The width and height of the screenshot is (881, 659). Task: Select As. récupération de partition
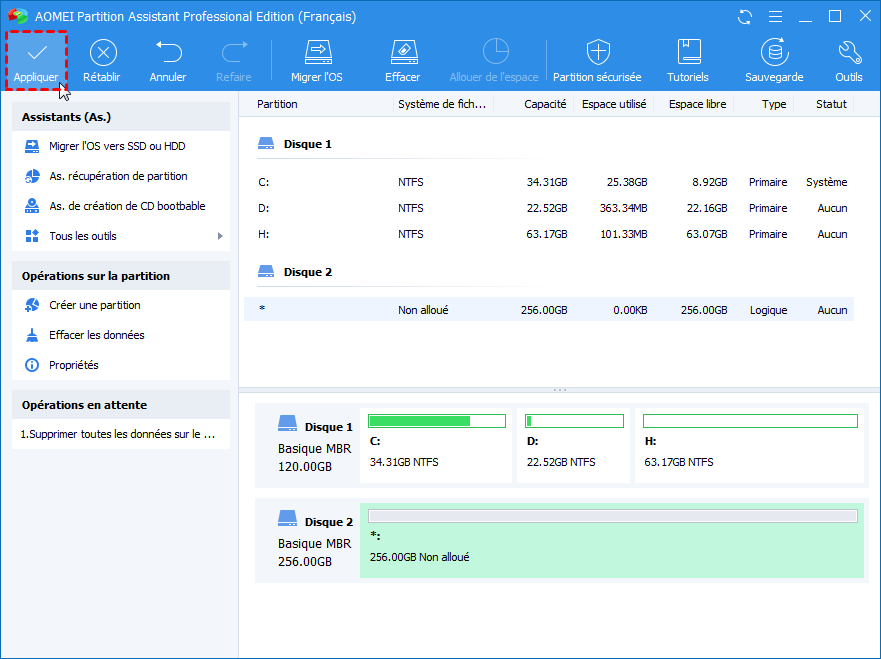[118, 176]
